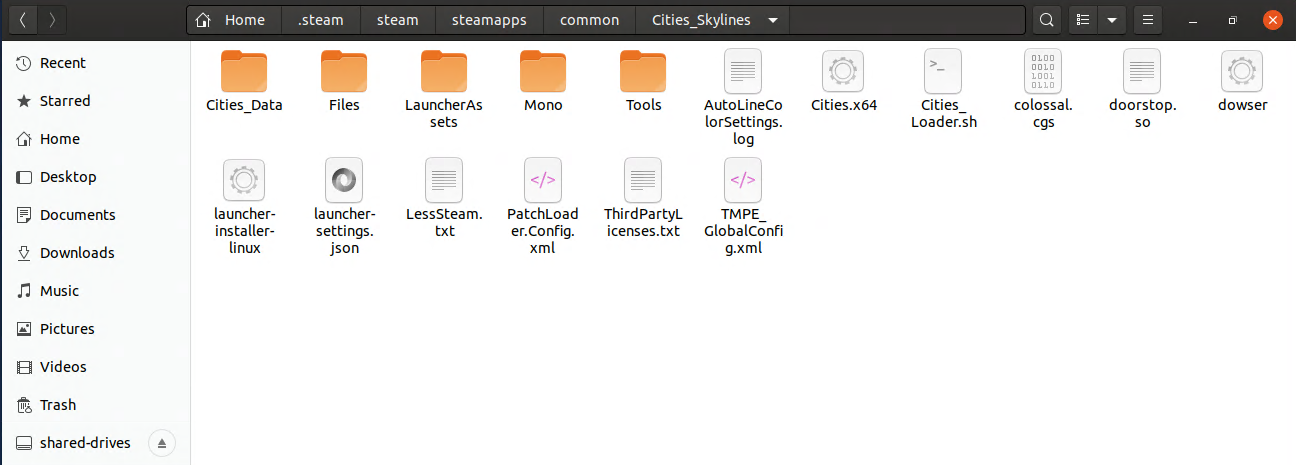
Task: Select the dowser executable icon
Action: coord(1242,72)
